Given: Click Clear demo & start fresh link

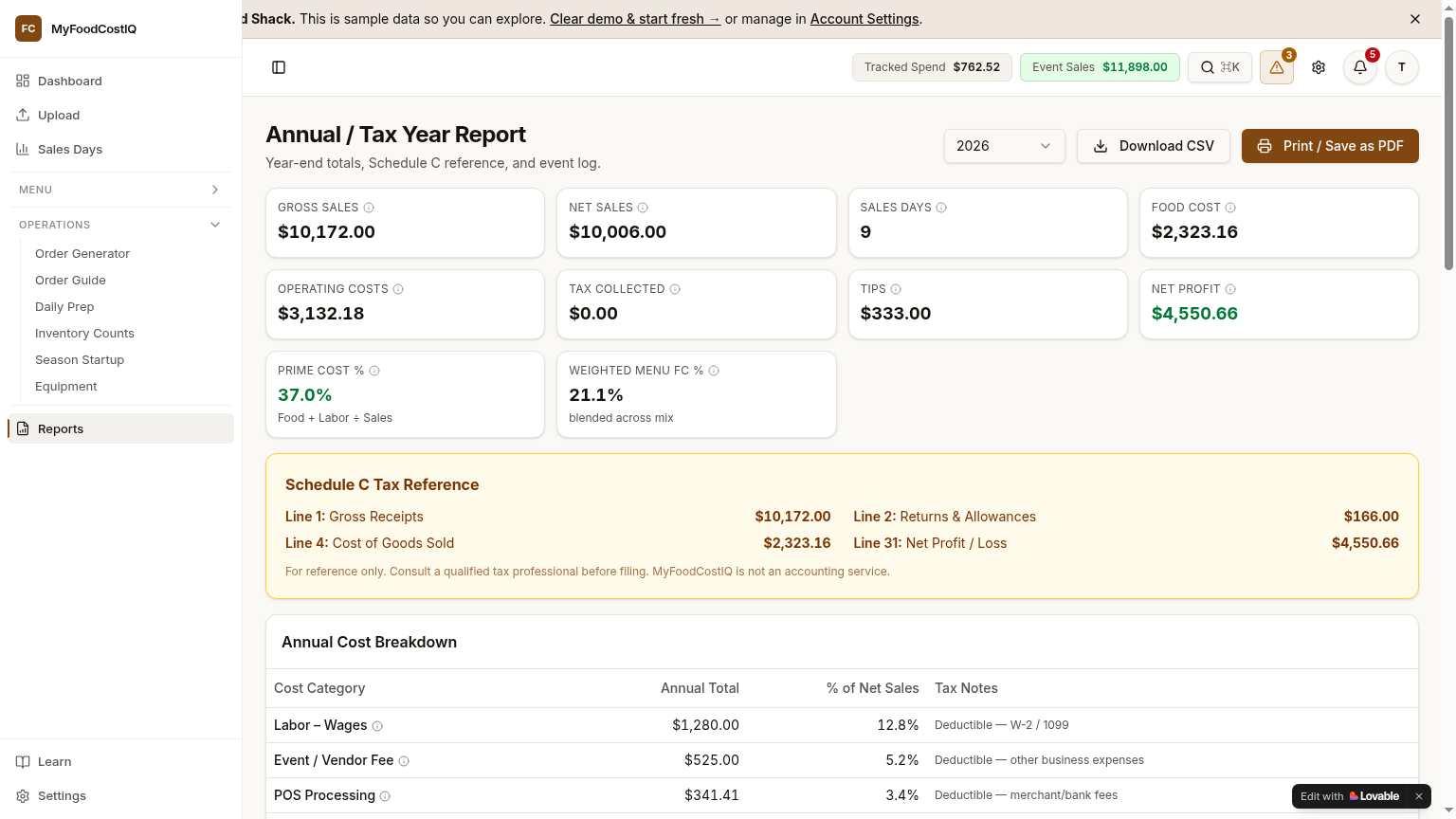Looking at the screenshot, I should click(x=635, y=19).
